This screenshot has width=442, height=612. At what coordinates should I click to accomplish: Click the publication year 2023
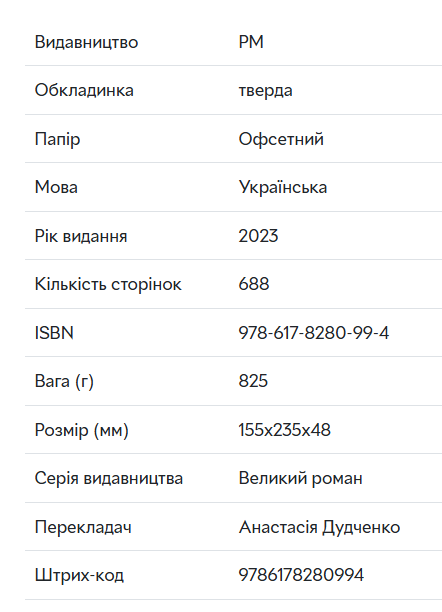[258, 236]
